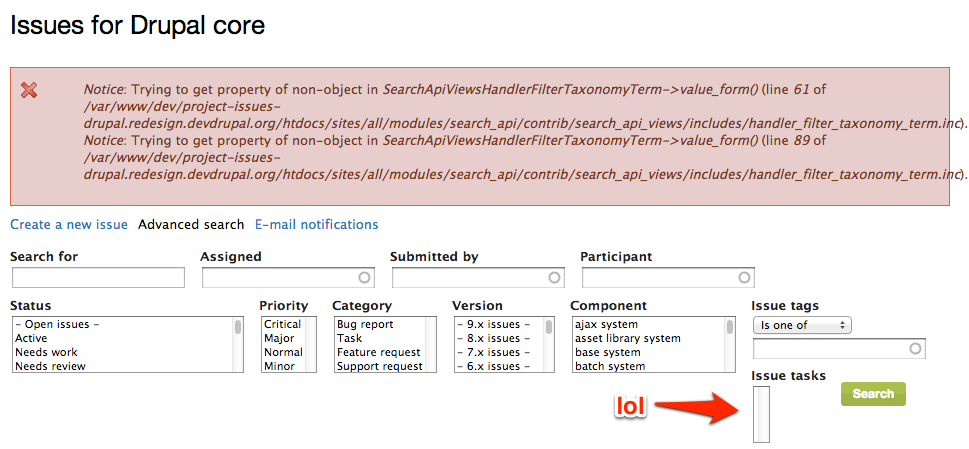
Task: Click autocomplete circle in Participant field
Action: point(744,278)
